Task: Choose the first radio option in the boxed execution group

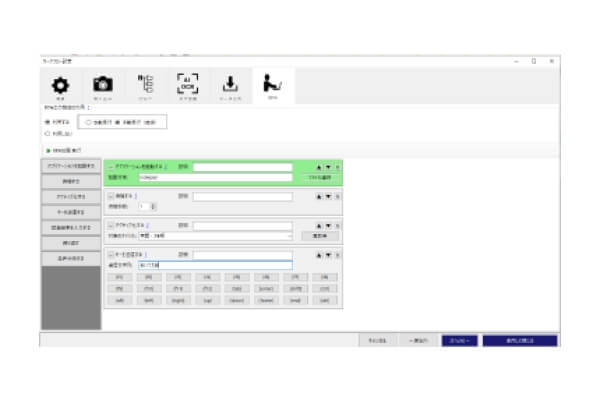Action: tap(90, 122)
